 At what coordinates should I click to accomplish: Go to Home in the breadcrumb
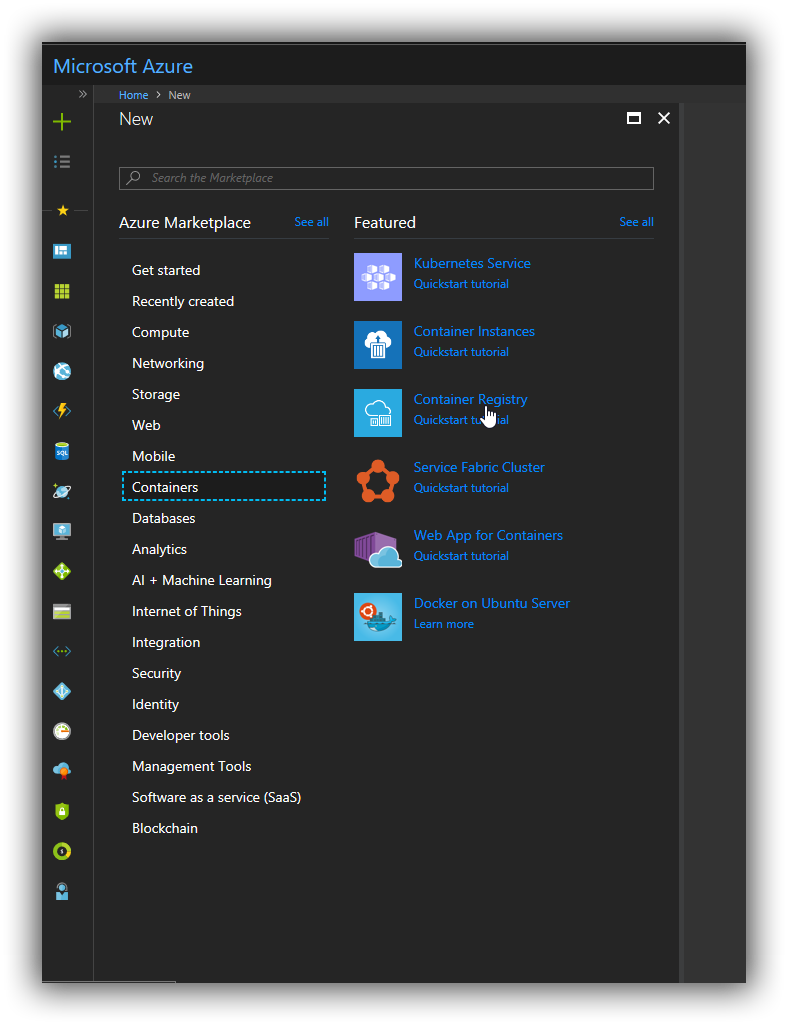(133, 95)
